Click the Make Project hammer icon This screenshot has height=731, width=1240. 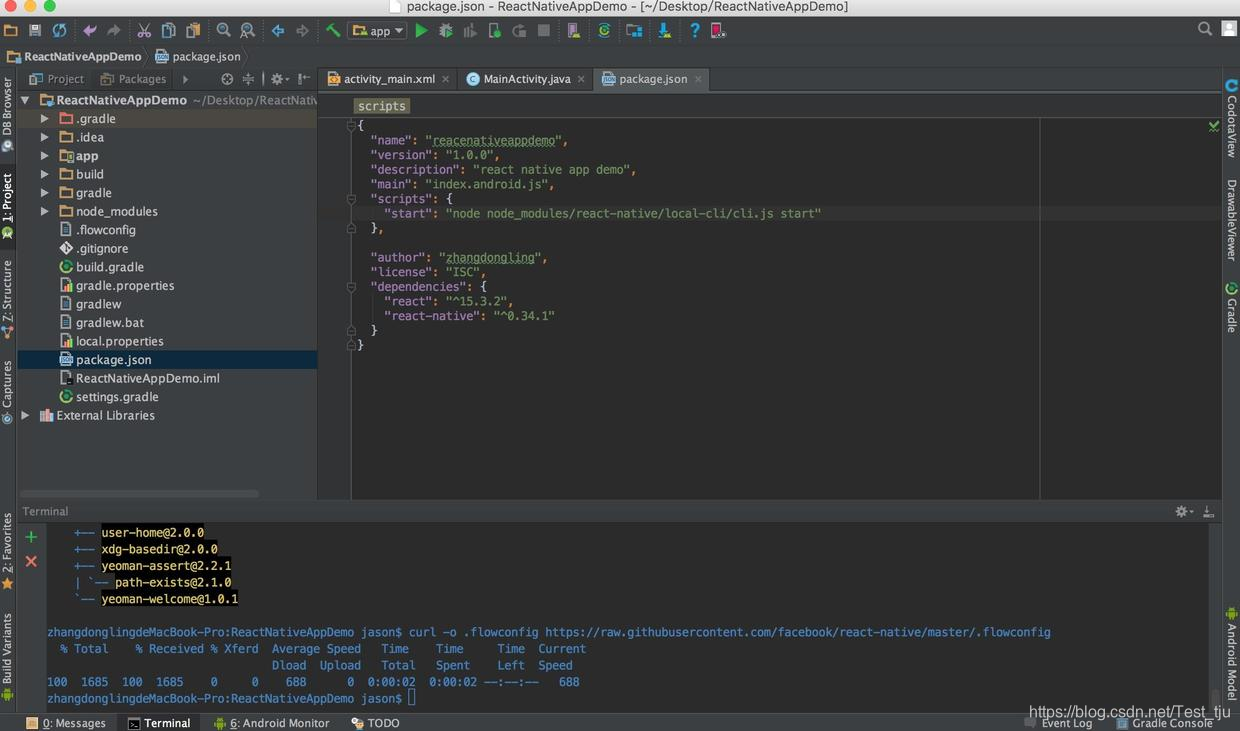[x=333, y=31]
